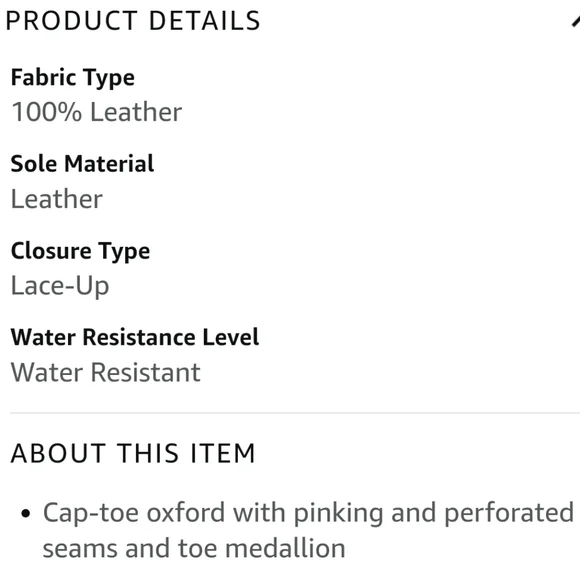Click the 100% Leather value text

(97, 112)
